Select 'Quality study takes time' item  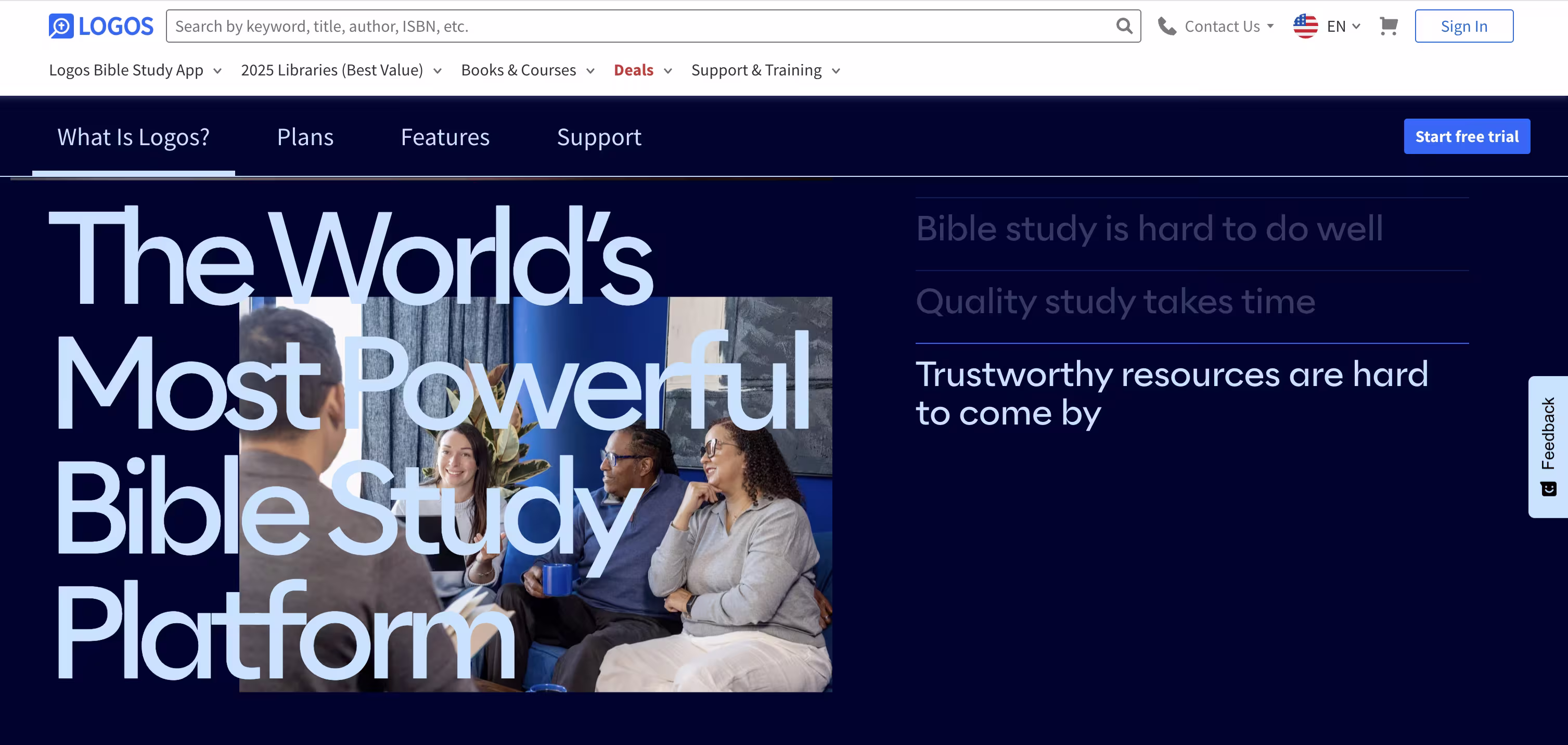(1115, 301)
